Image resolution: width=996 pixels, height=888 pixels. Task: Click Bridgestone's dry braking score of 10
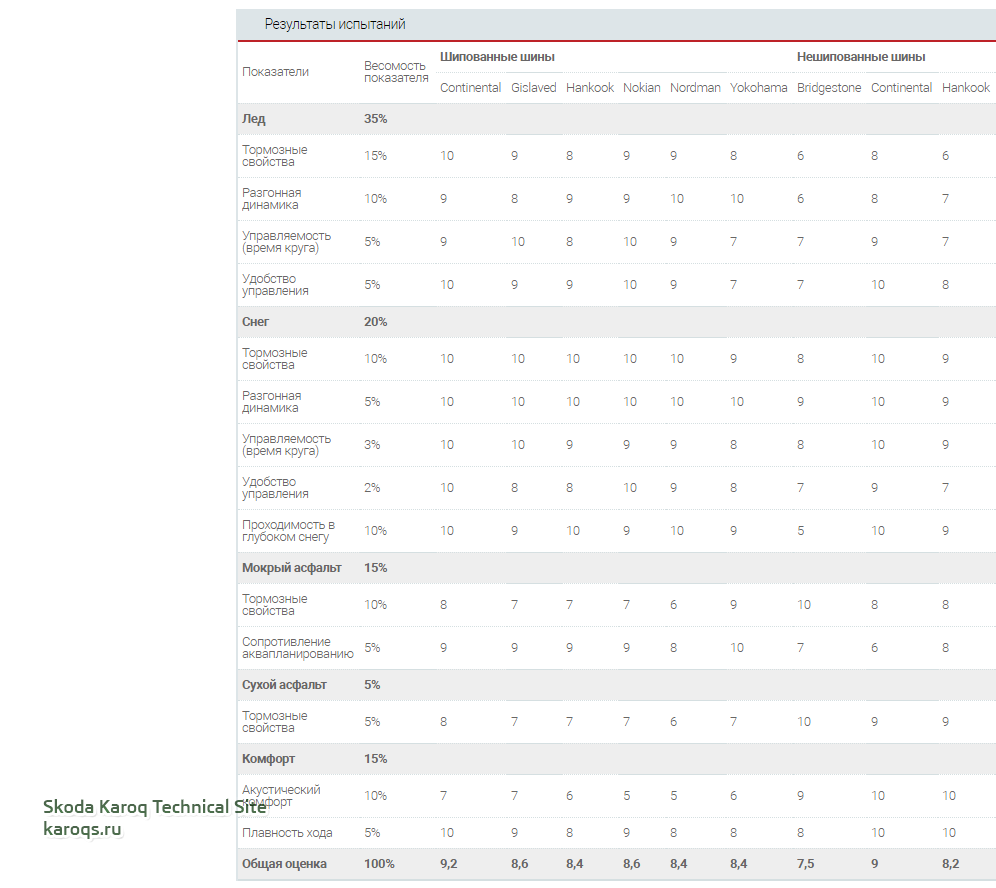coord(804,722)
